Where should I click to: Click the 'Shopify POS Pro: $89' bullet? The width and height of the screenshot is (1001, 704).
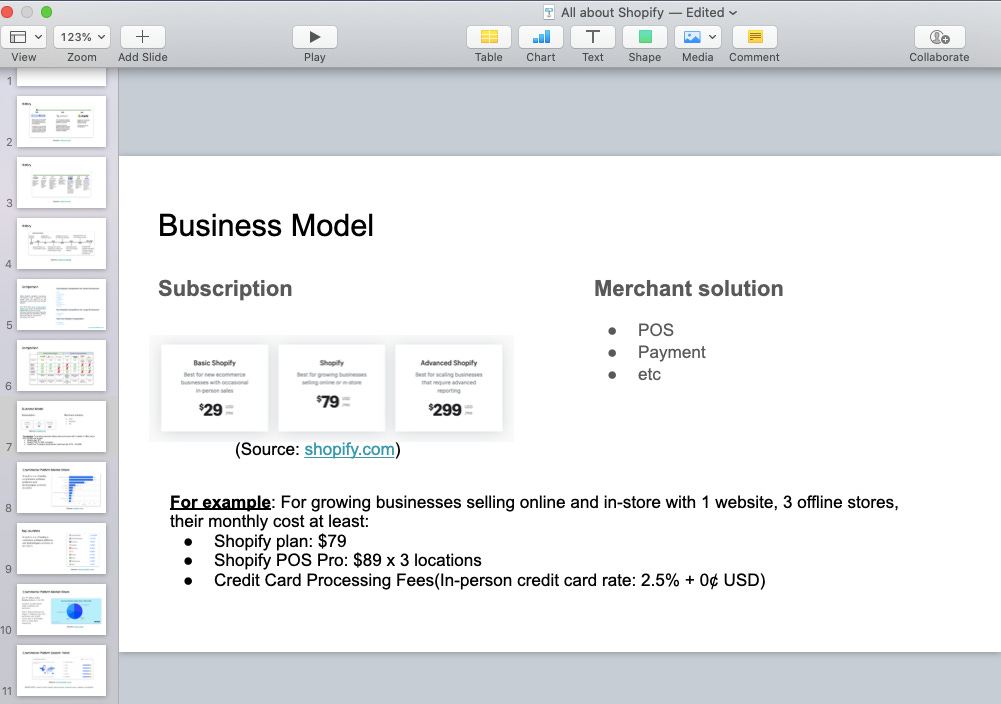pos(348,560)
